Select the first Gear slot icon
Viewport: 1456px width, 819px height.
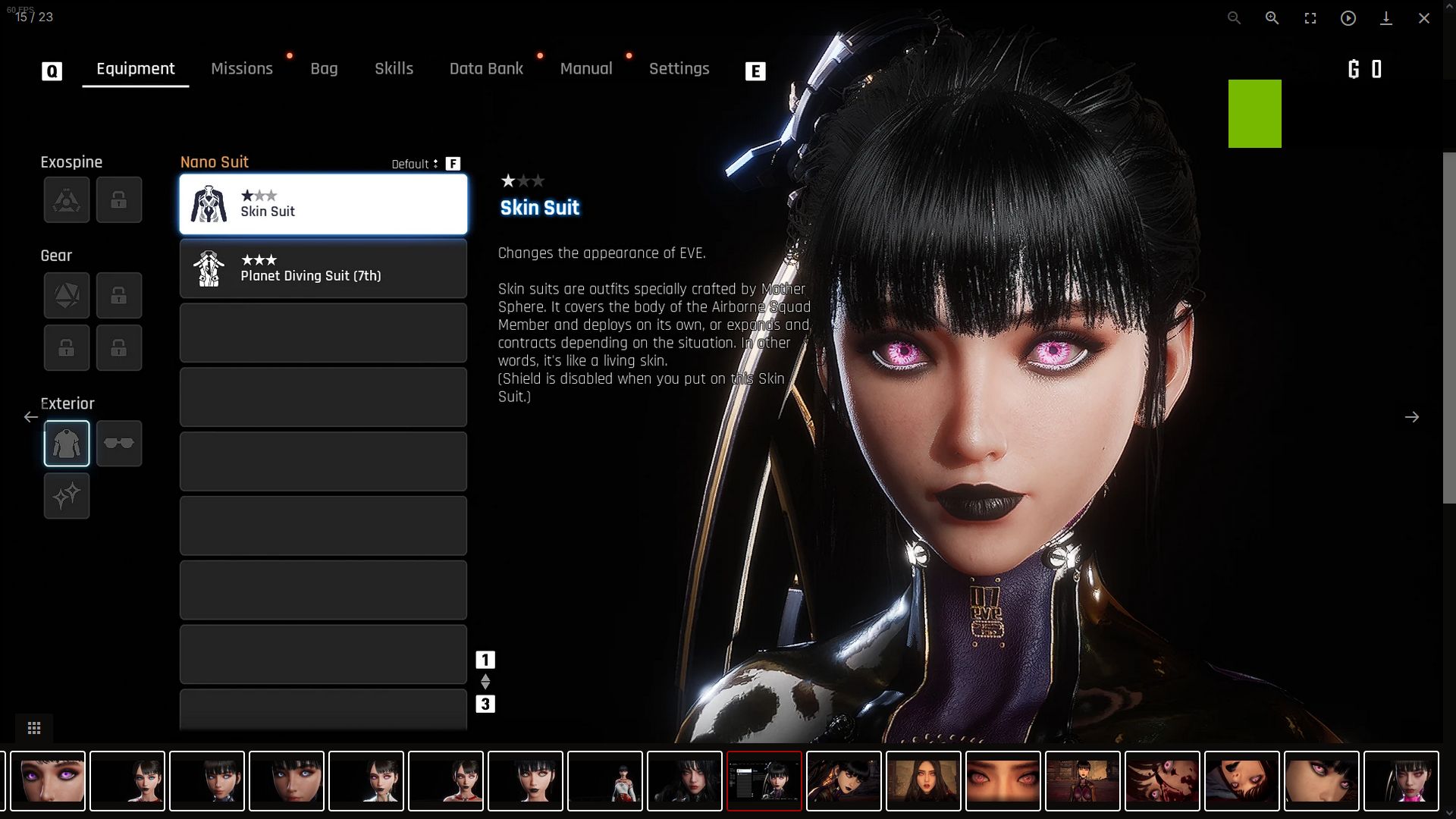[67, 295]
